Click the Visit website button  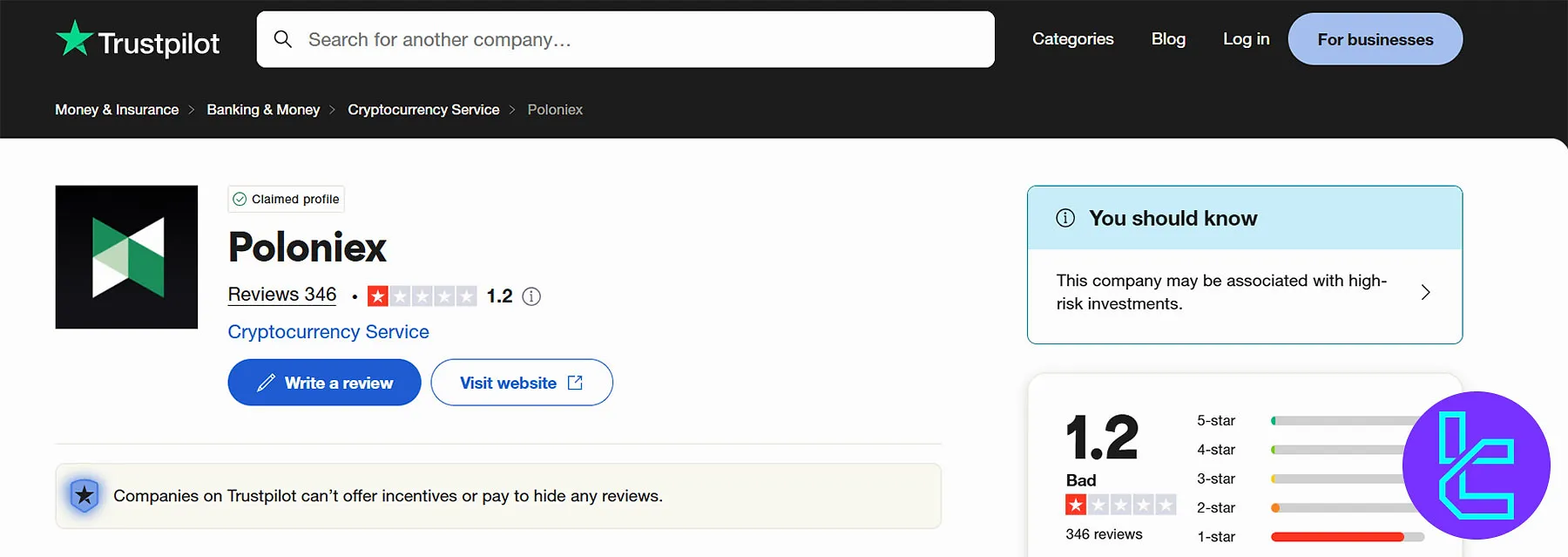click(x=522, y=383)
